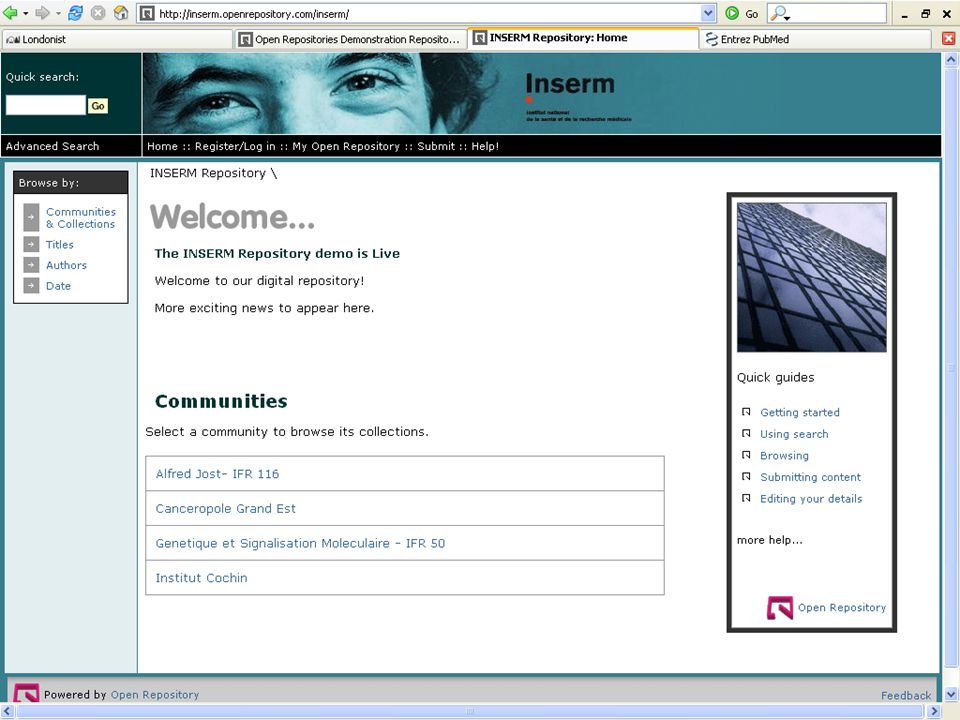
Task: Select the INSERM Repository: Home tab
Action: (x=583, y=38)
